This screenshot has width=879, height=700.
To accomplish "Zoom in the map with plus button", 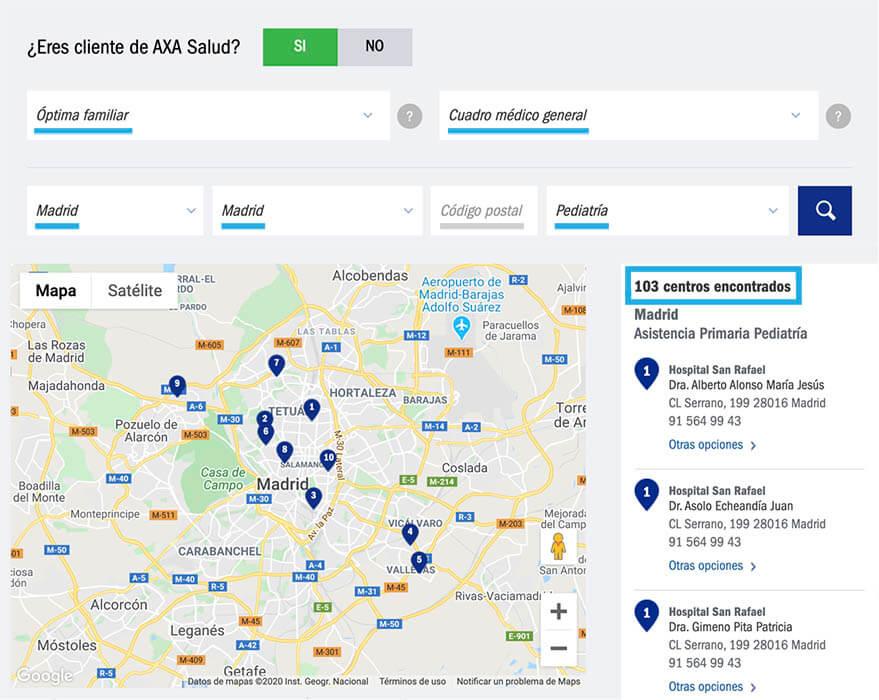I will pyautogui.click(x=558, y=611).
